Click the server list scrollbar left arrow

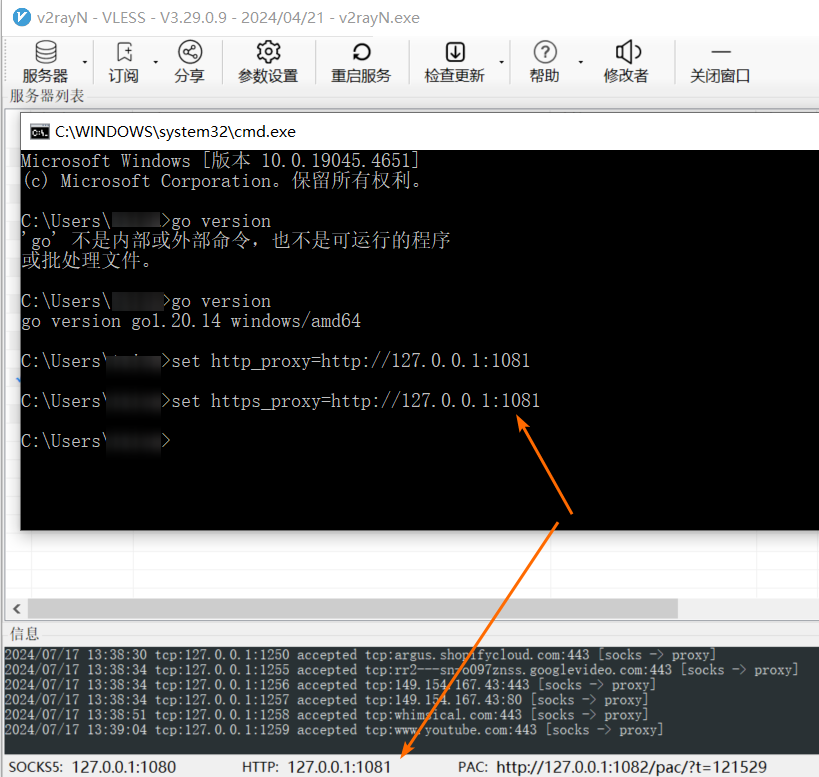point(16,608)
